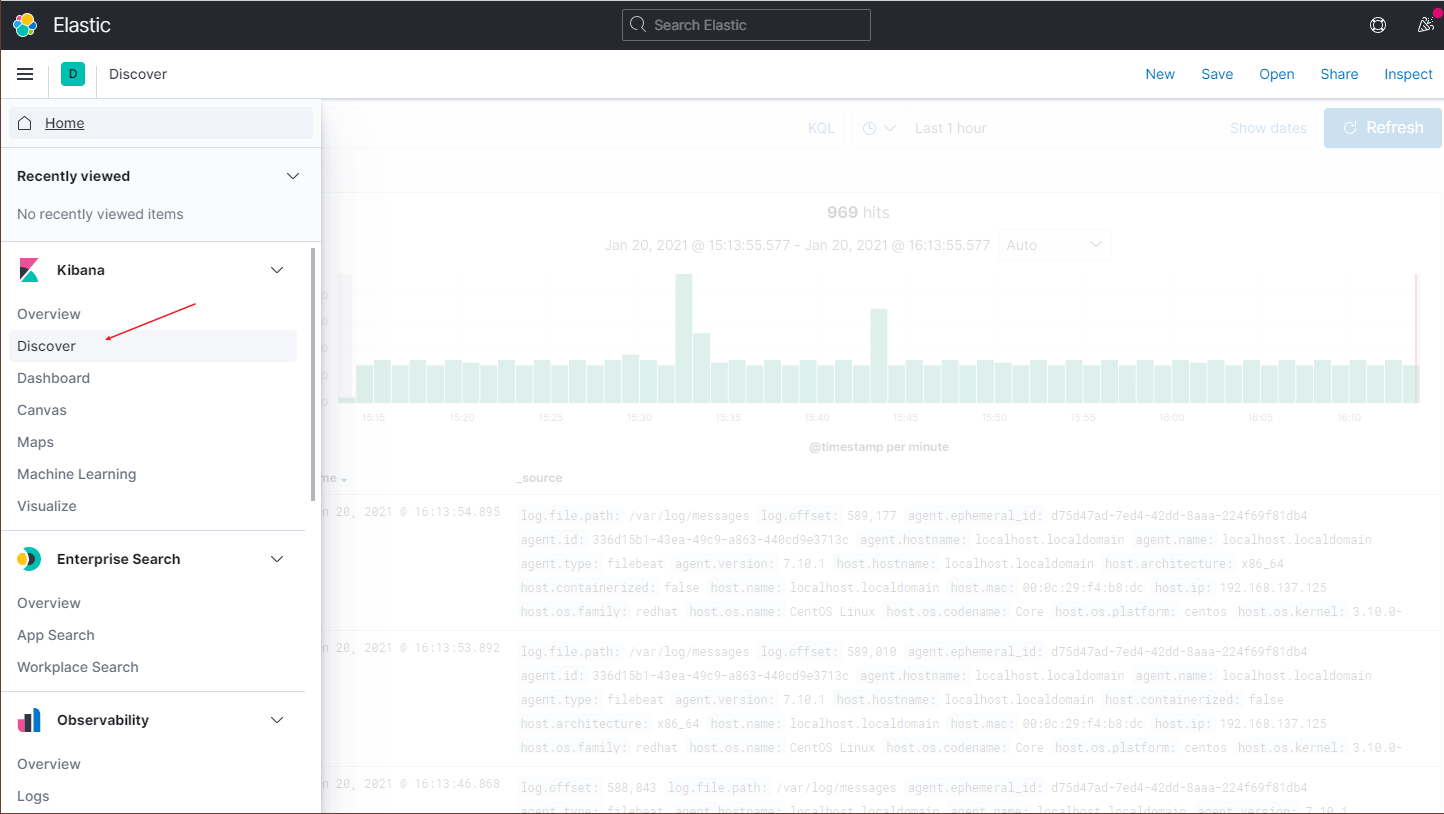Open Workplace Search

[78, 667]
